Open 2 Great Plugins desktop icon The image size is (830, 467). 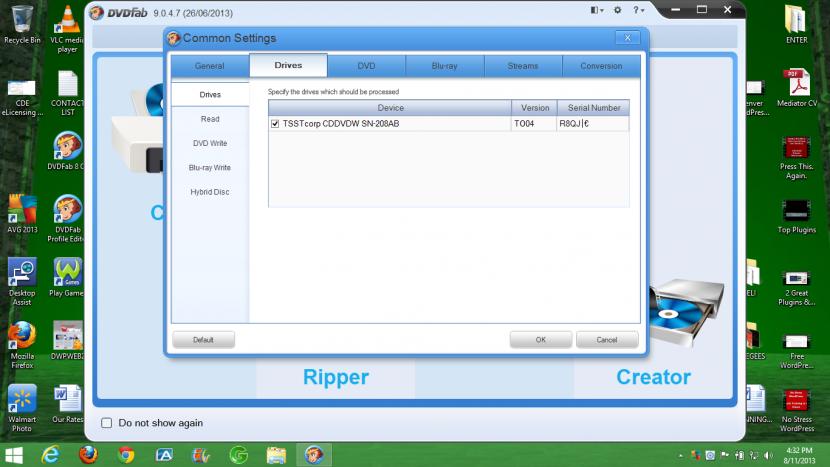tap(796, 288)
